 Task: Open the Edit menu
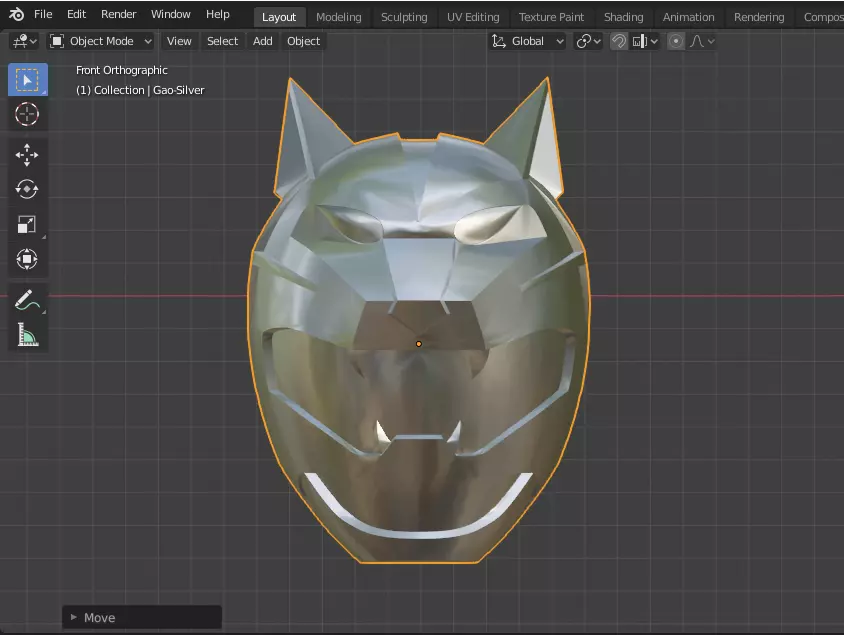[76, 15]
